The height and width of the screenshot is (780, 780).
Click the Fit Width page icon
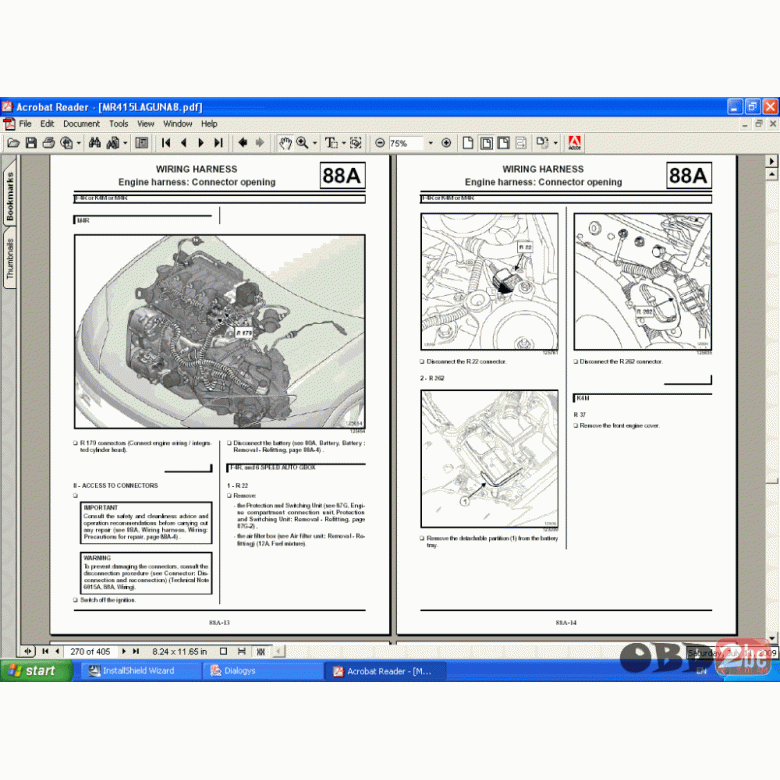(503, 143)
